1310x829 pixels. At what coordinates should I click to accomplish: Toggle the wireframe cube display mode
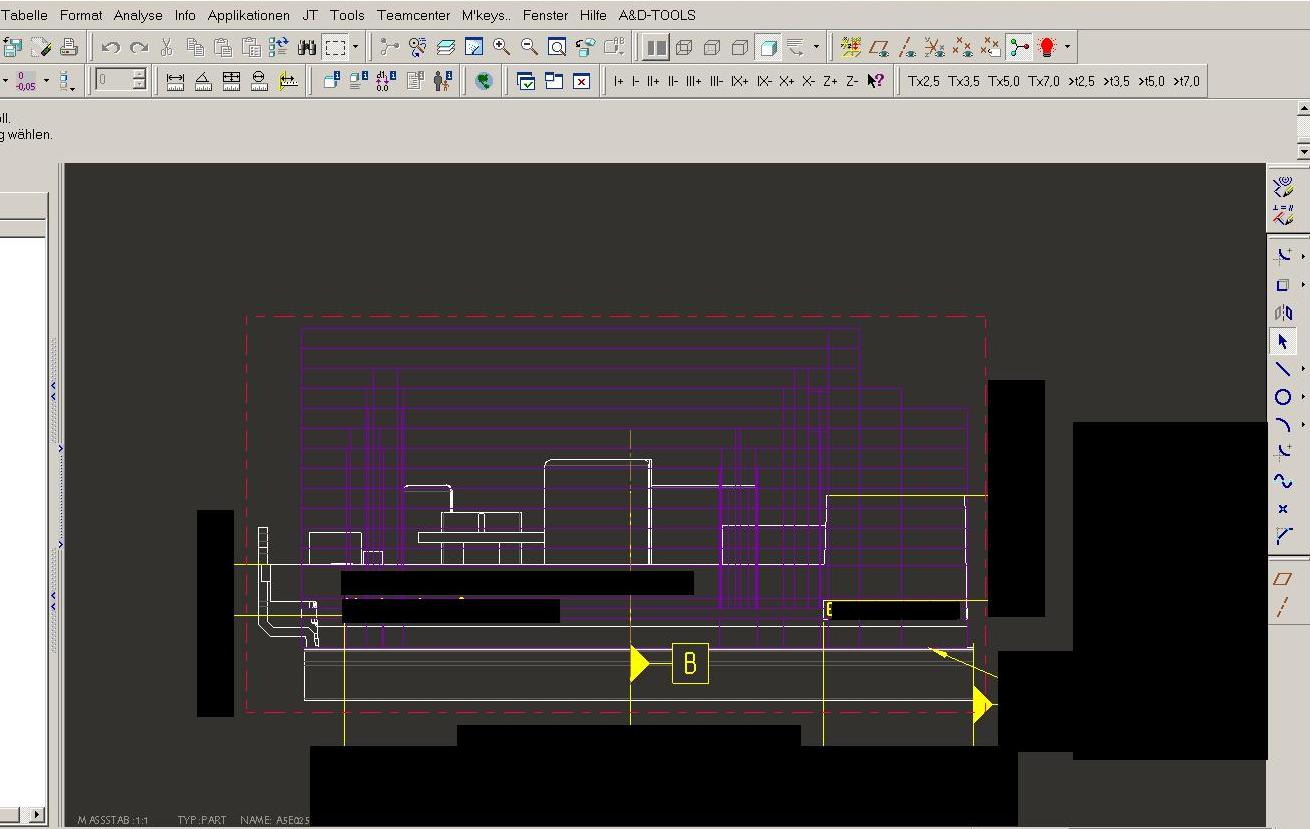684,47
